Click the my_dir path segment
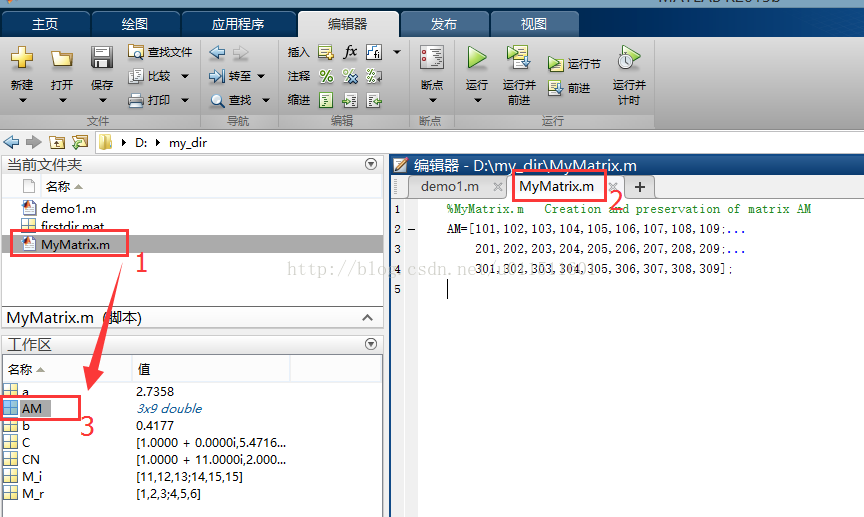864x517 pixels. tap(188, 143)
